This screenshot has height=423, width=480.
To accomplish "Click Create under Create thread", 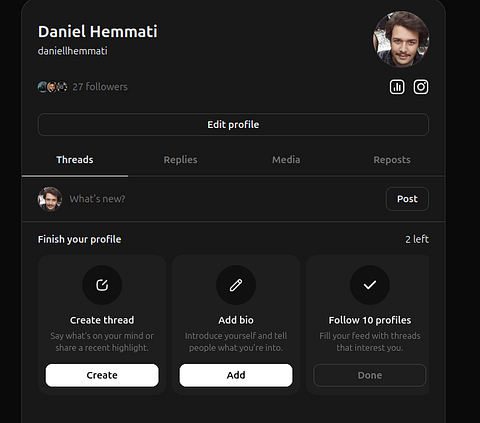I will pos(102,375).
